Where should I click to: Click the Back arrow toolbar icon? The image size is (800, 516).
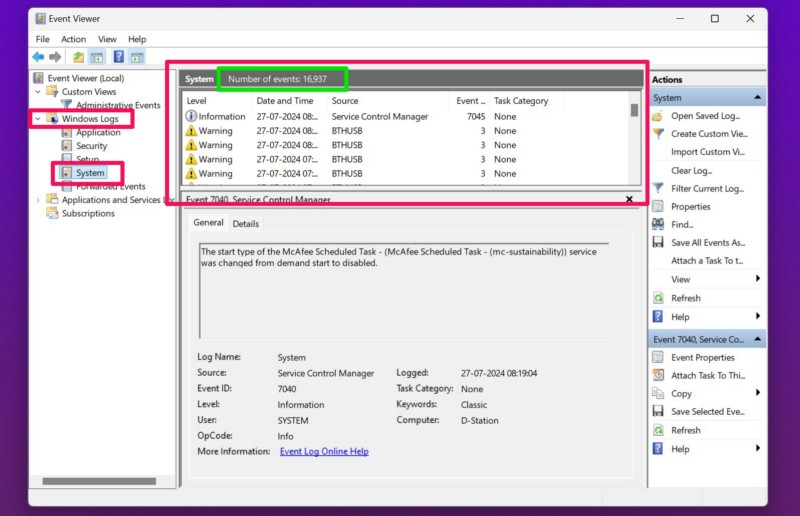[38, 57]
